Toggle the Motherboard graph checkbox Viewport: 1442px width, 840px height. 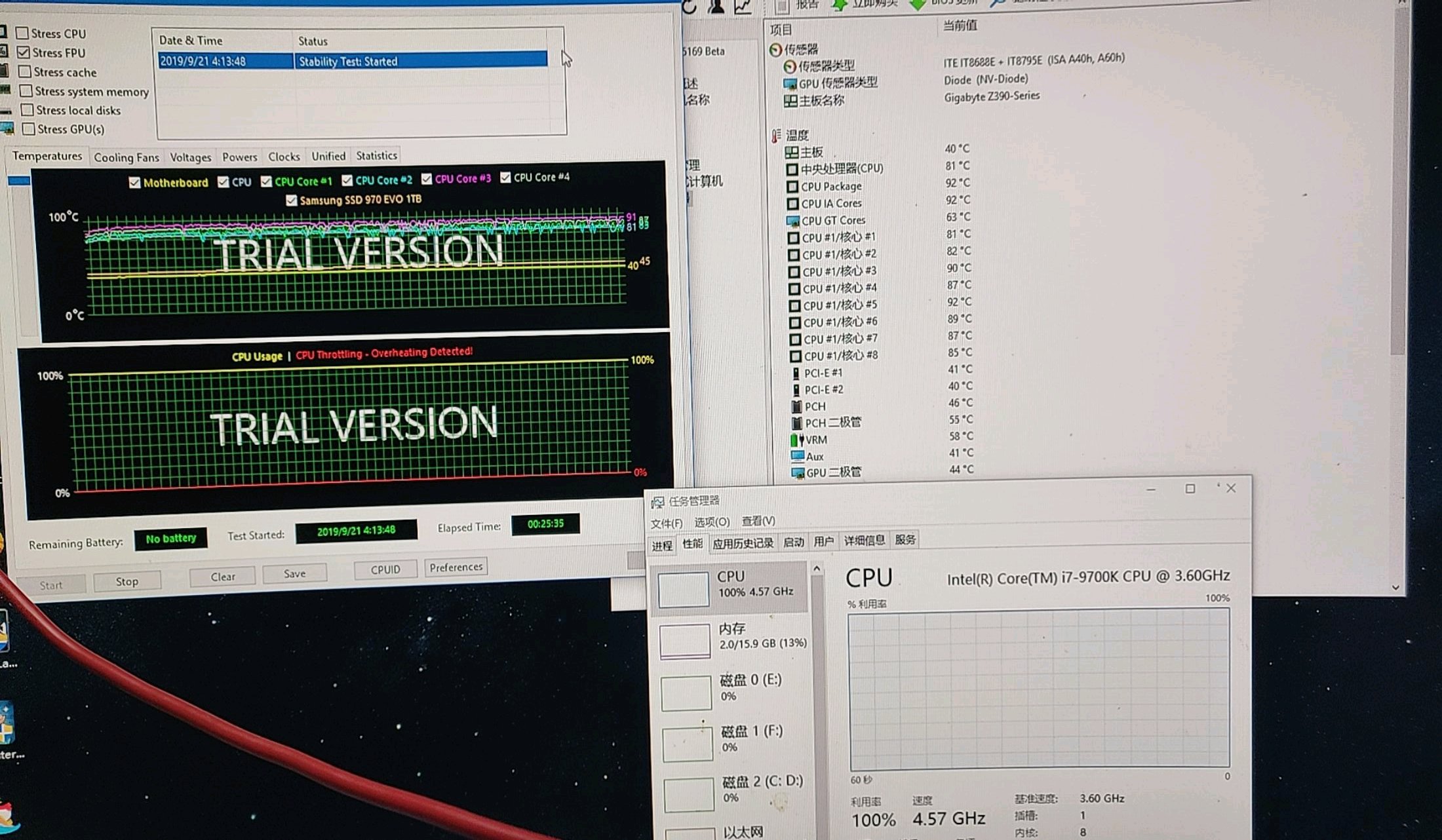pos(134,183)
